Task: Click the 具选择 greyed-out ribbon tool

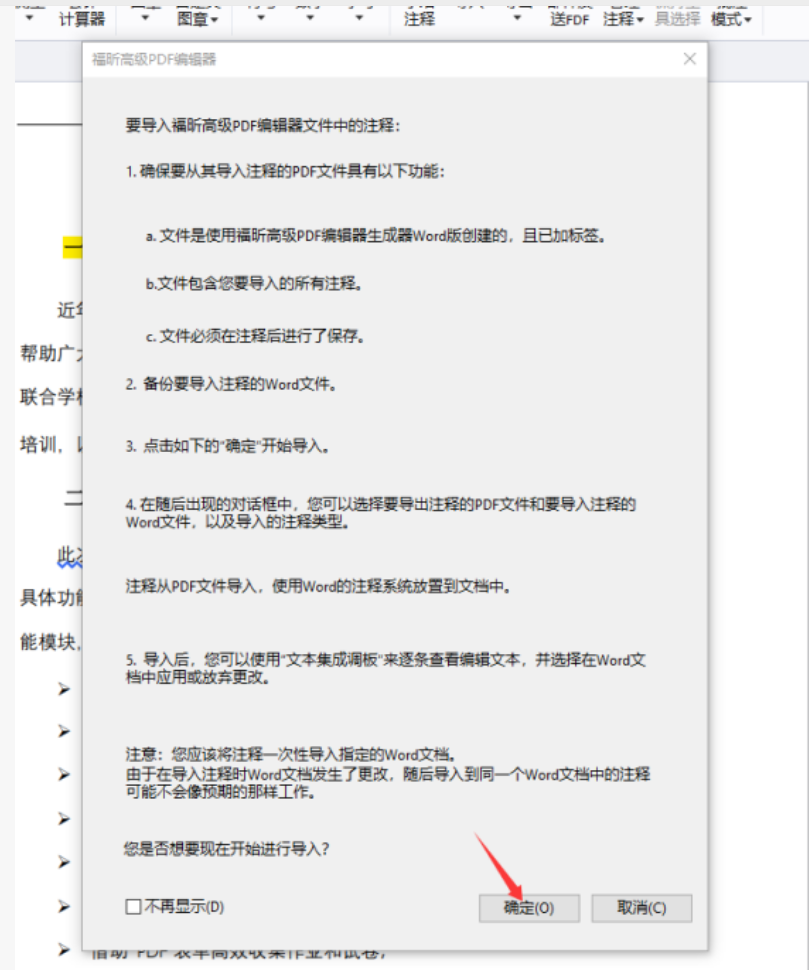Action: [677, 19]
